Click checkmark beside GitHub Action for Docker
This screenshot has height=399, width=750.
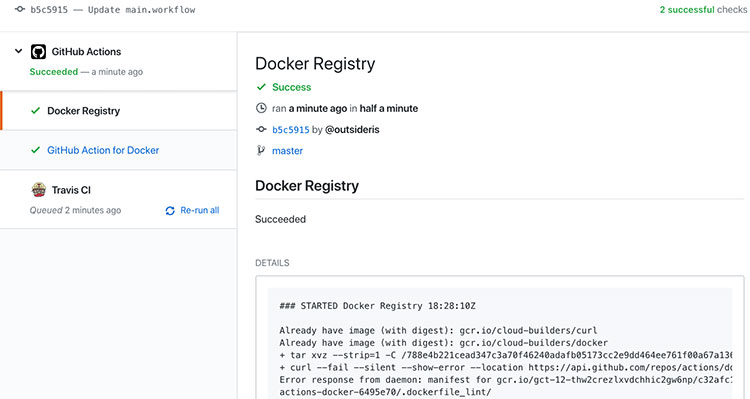(x=35, y=150)
